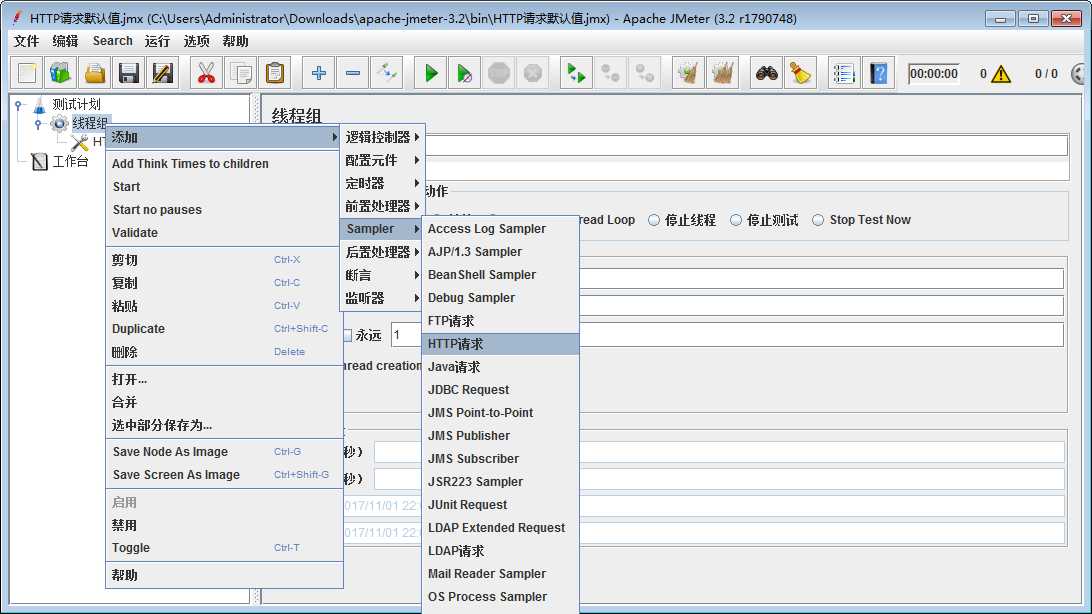Screen dimensions: 1092x614
Task: Click the Copy toolbar icon
Action: pos(241,73)
